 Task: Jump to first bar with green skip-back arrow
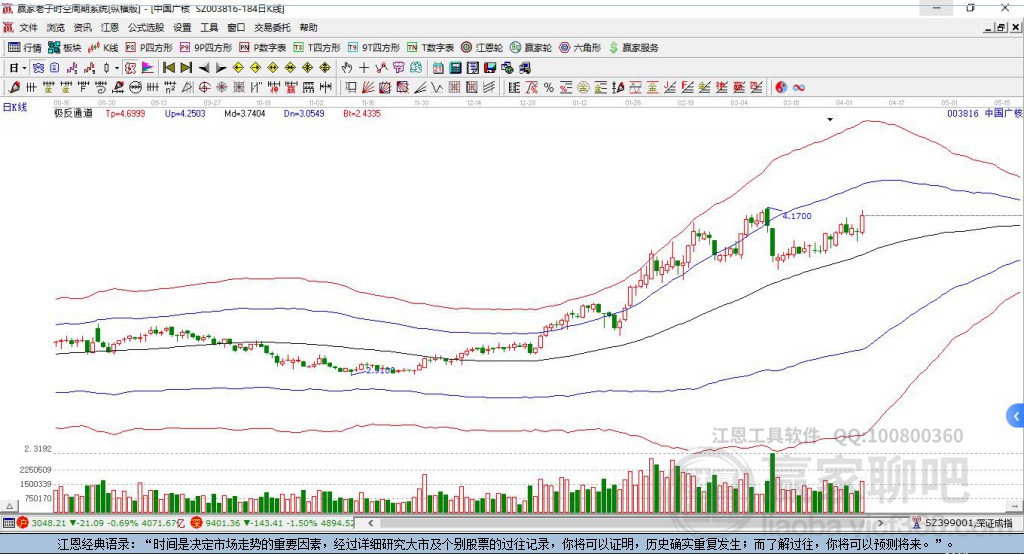pyautogui.click(x=169, y=68)
